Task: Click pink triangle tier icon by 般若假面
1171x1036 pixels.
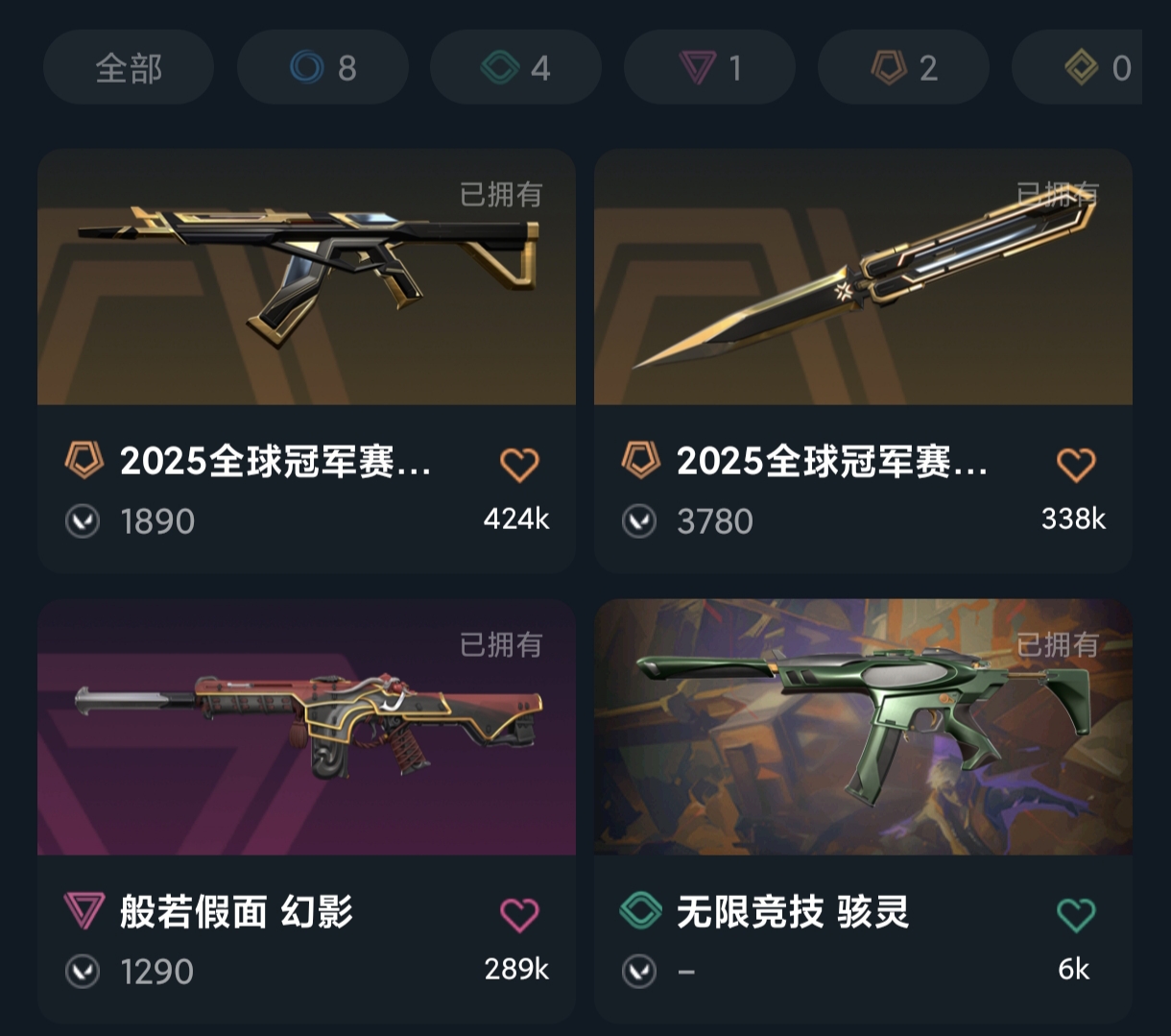Action: (x=84, y=910)
